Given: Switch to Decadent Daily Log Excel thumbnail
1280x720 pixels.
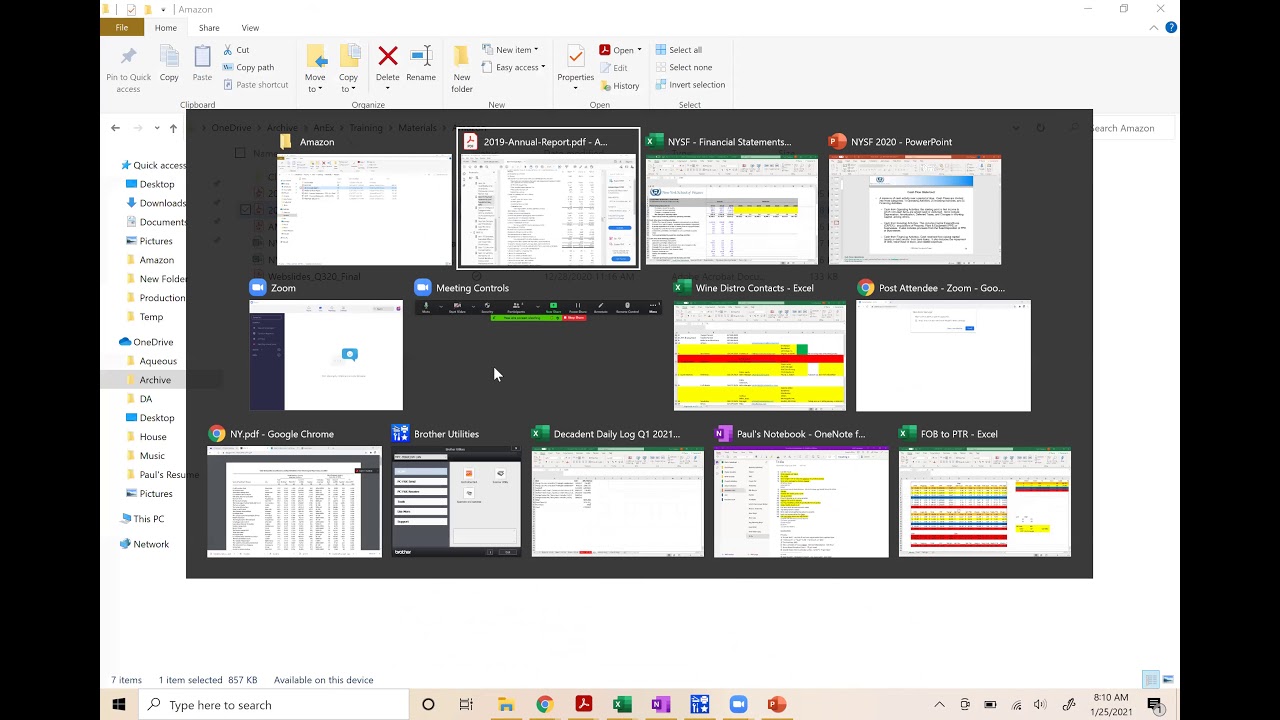Looking at the screenshot, I should point(617,492).
